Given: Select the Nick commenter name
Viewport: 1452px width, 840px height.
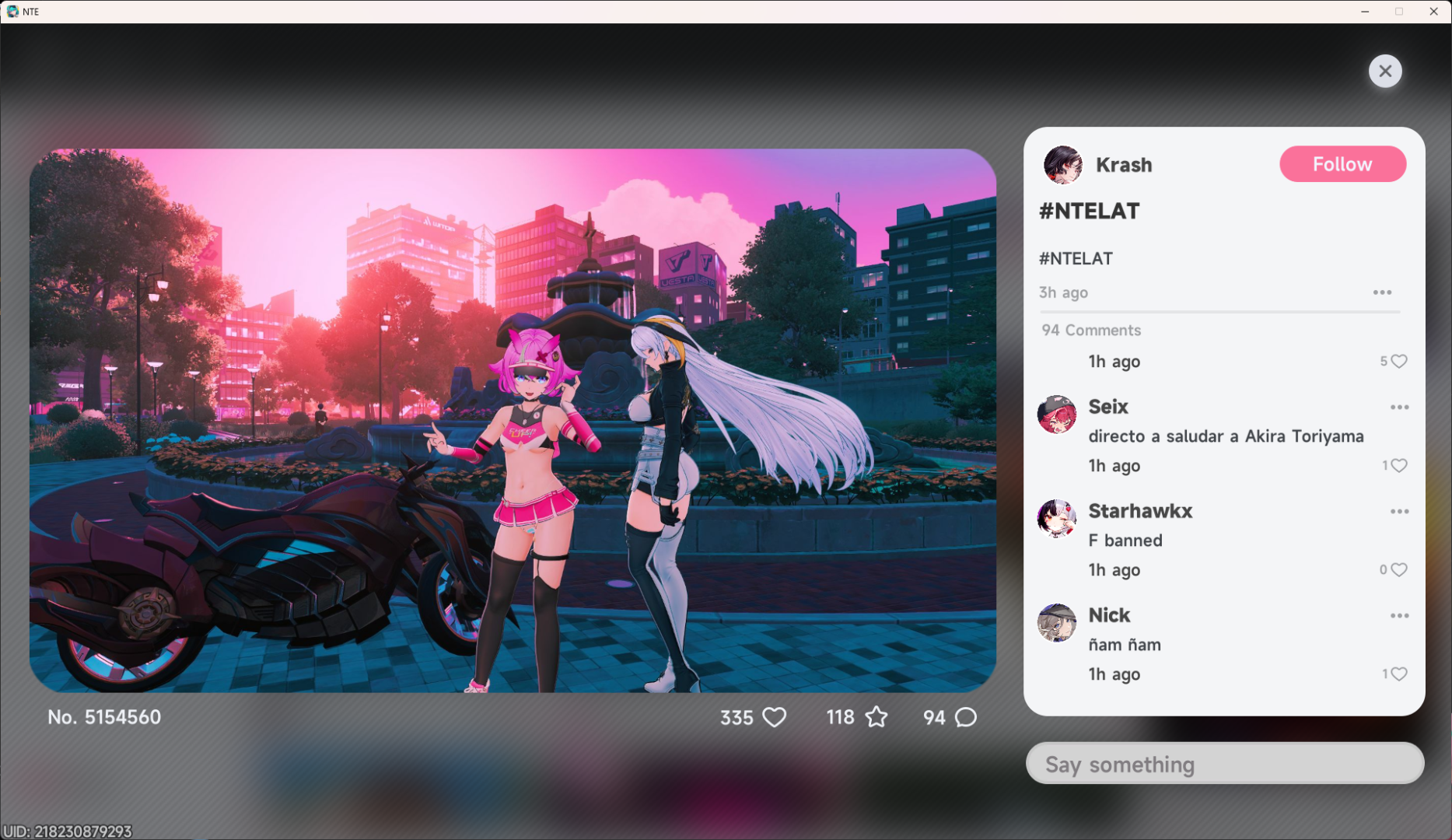Looking at the screenshot, I should [1109, 615].
